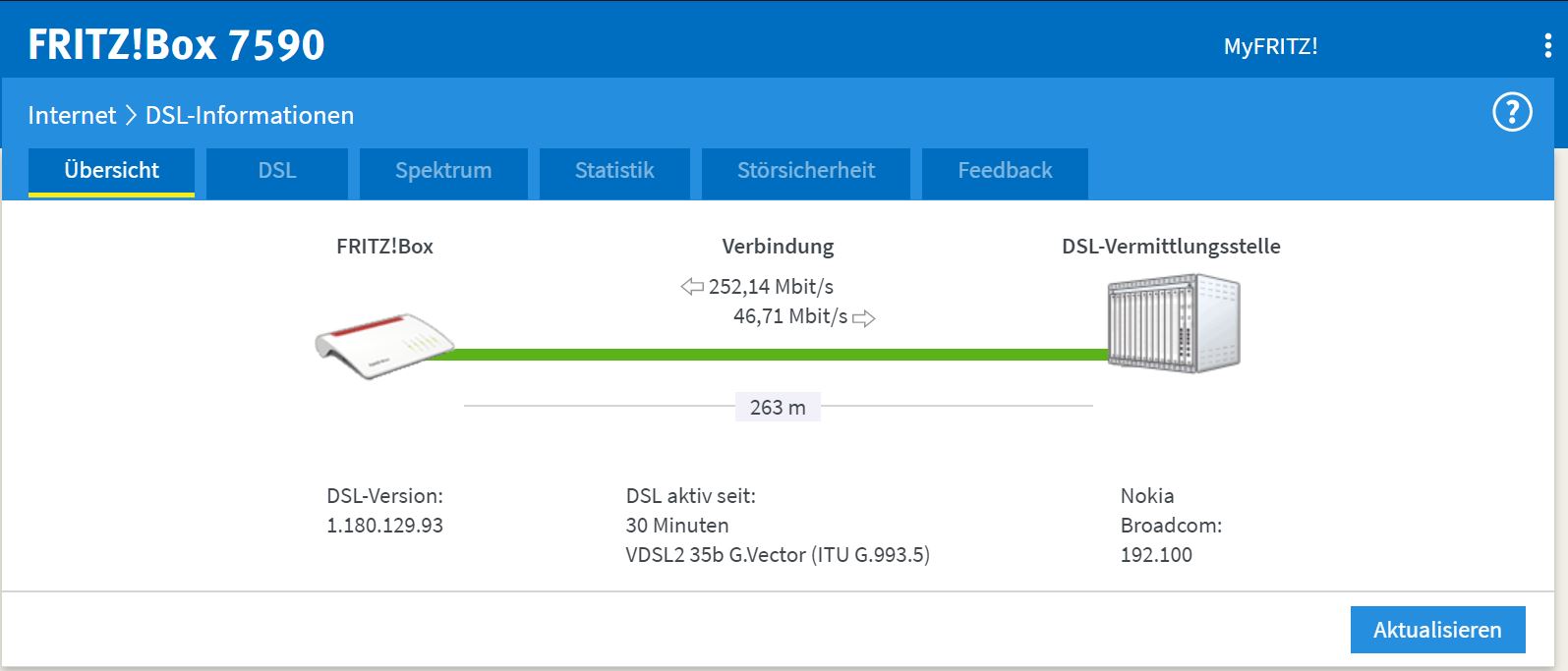
Task: Click the 263 m line length label
Action: [x=778, y=407]
